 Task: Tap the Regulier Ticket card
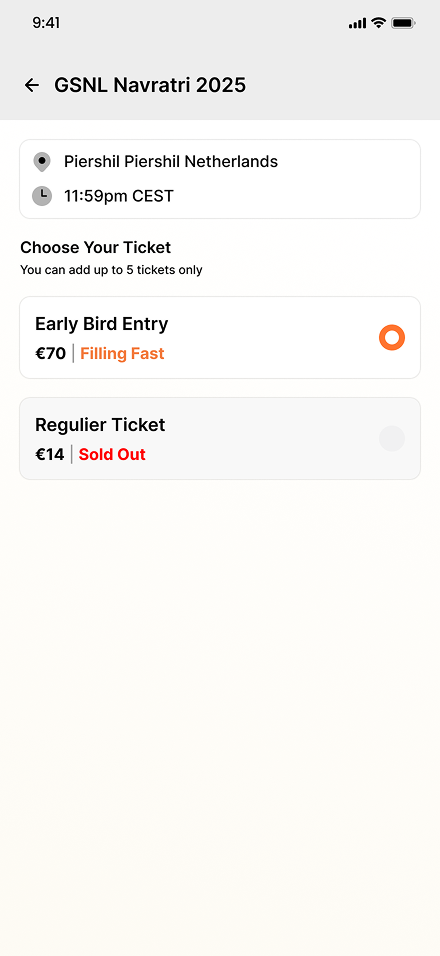click(220, 438)
